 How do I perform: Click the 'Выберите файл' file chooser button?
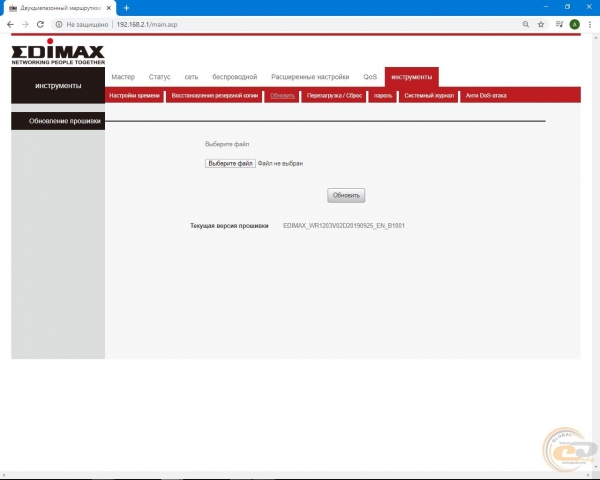pos(230,163)
